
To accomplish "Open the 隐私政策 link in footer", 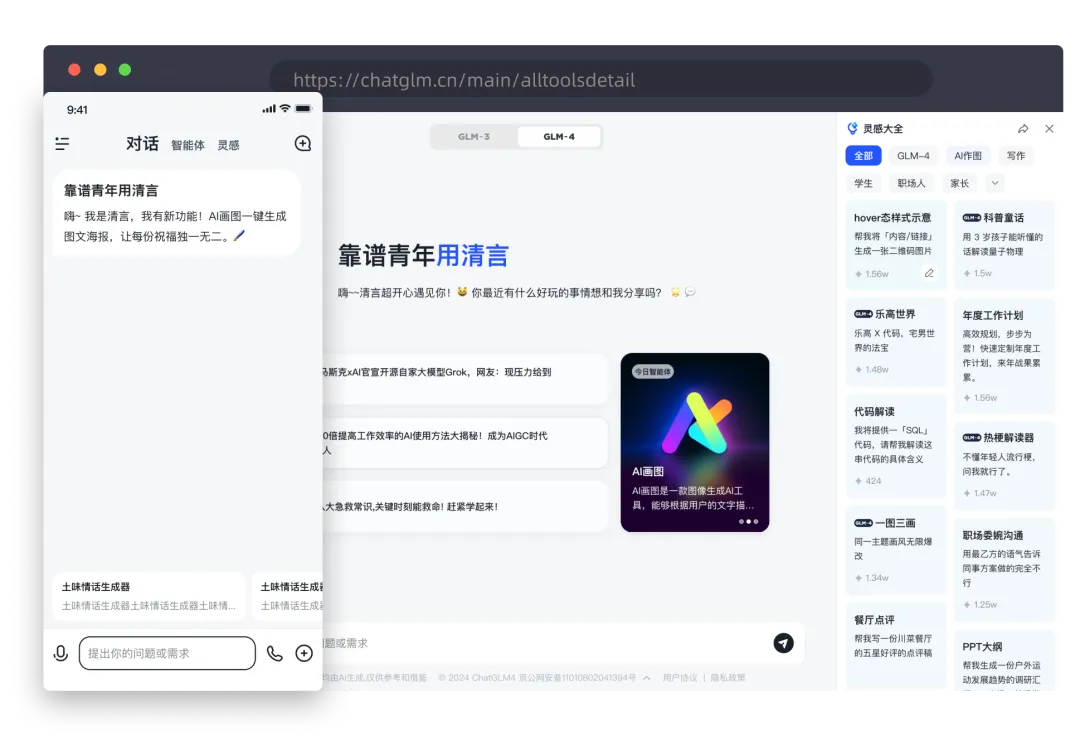I will pyautogui.click(x=728, y=678).
